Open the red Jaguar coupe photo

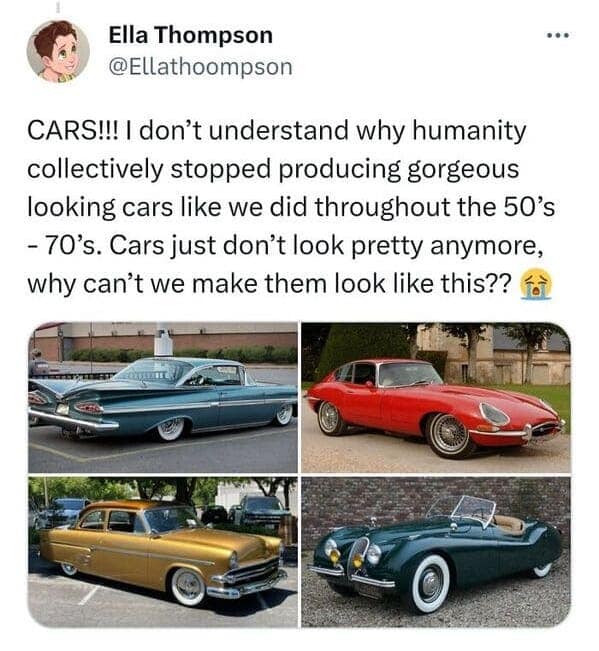[x=436, y=397]
